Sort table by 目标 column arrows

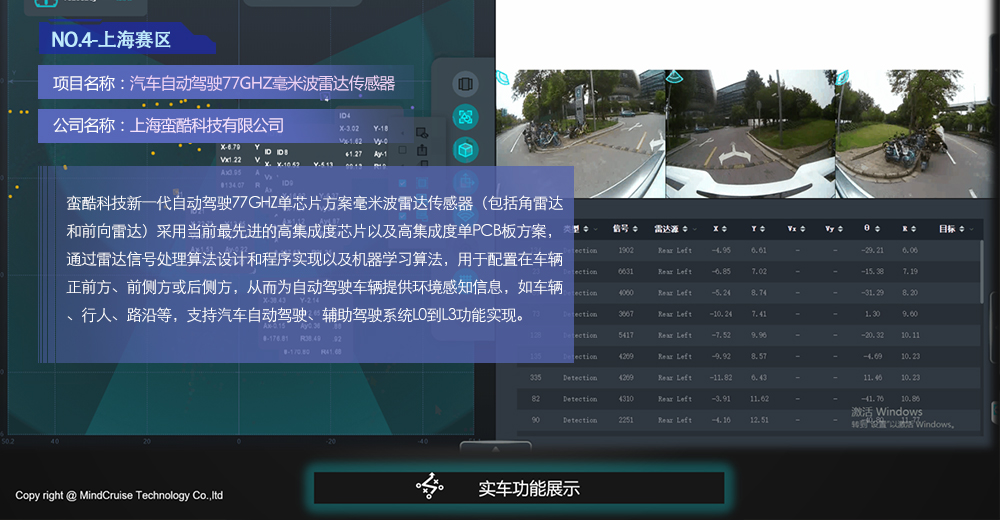click(961, 228)
